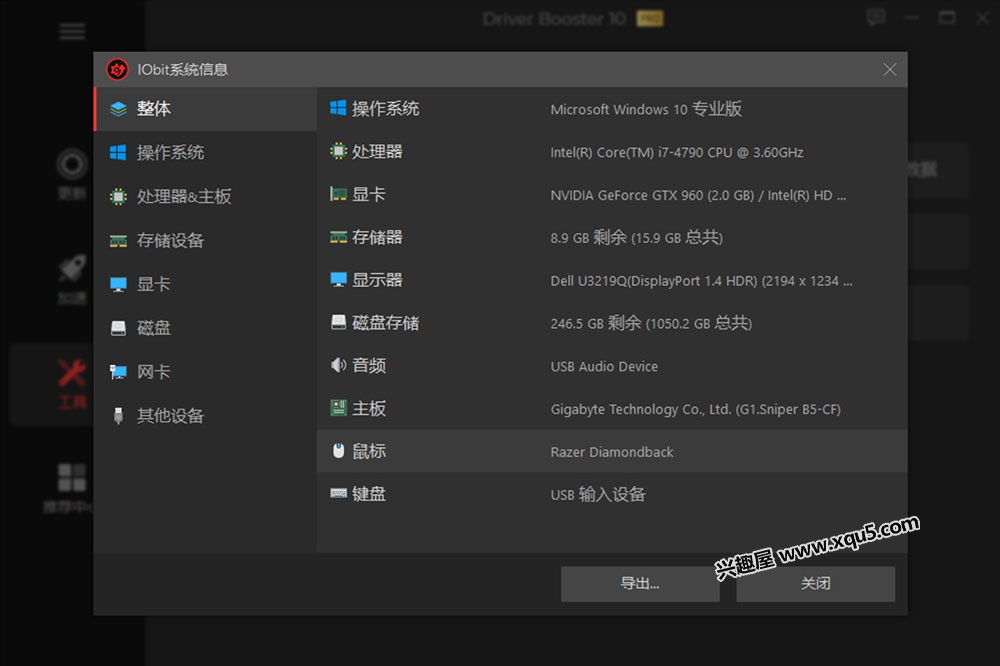Click the speaker icon in the 音频 row
Screen dimensions: 1000x666
338,365
